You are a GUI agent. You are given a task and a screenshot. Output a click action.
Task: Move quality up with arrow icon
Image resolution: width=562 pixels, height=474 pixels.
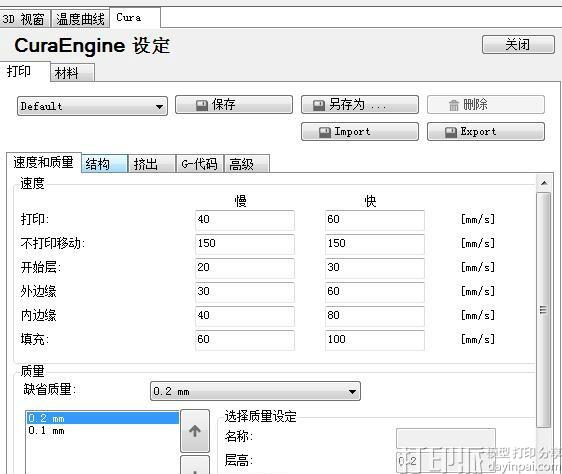[195, 431]
